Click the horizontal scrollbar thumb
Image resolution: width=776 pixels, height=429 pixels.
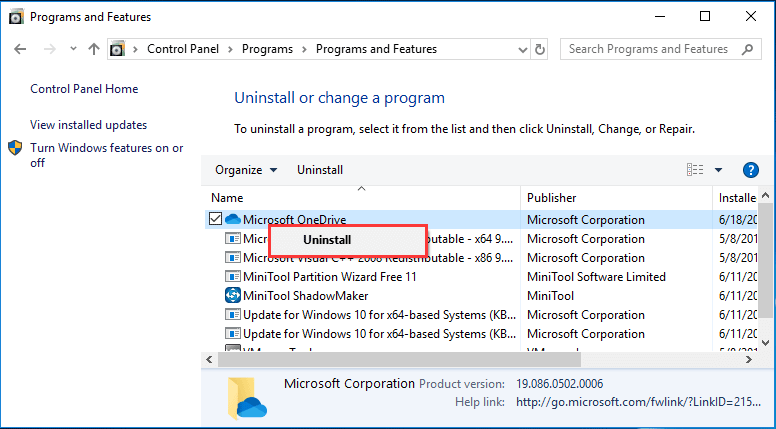click(399, 360)
